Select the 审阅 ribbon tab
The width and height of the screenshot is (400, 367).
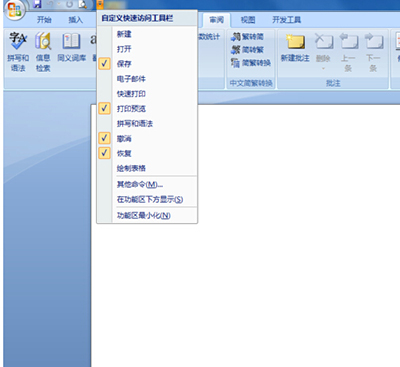pyautogui.click(x=216, y=20)
